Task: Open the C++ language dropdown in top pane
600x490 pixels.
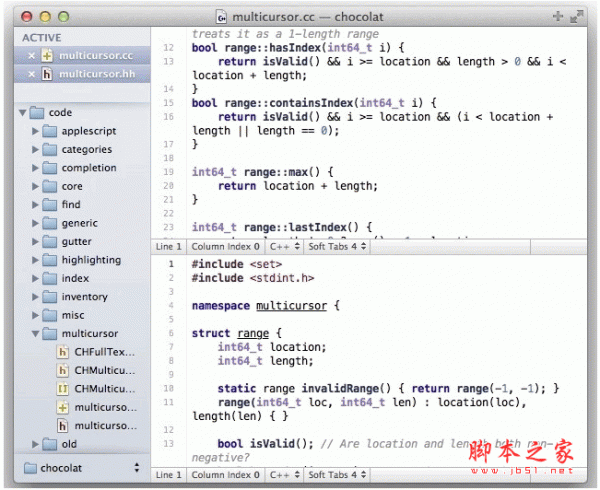Action: [x=283, y=246]
